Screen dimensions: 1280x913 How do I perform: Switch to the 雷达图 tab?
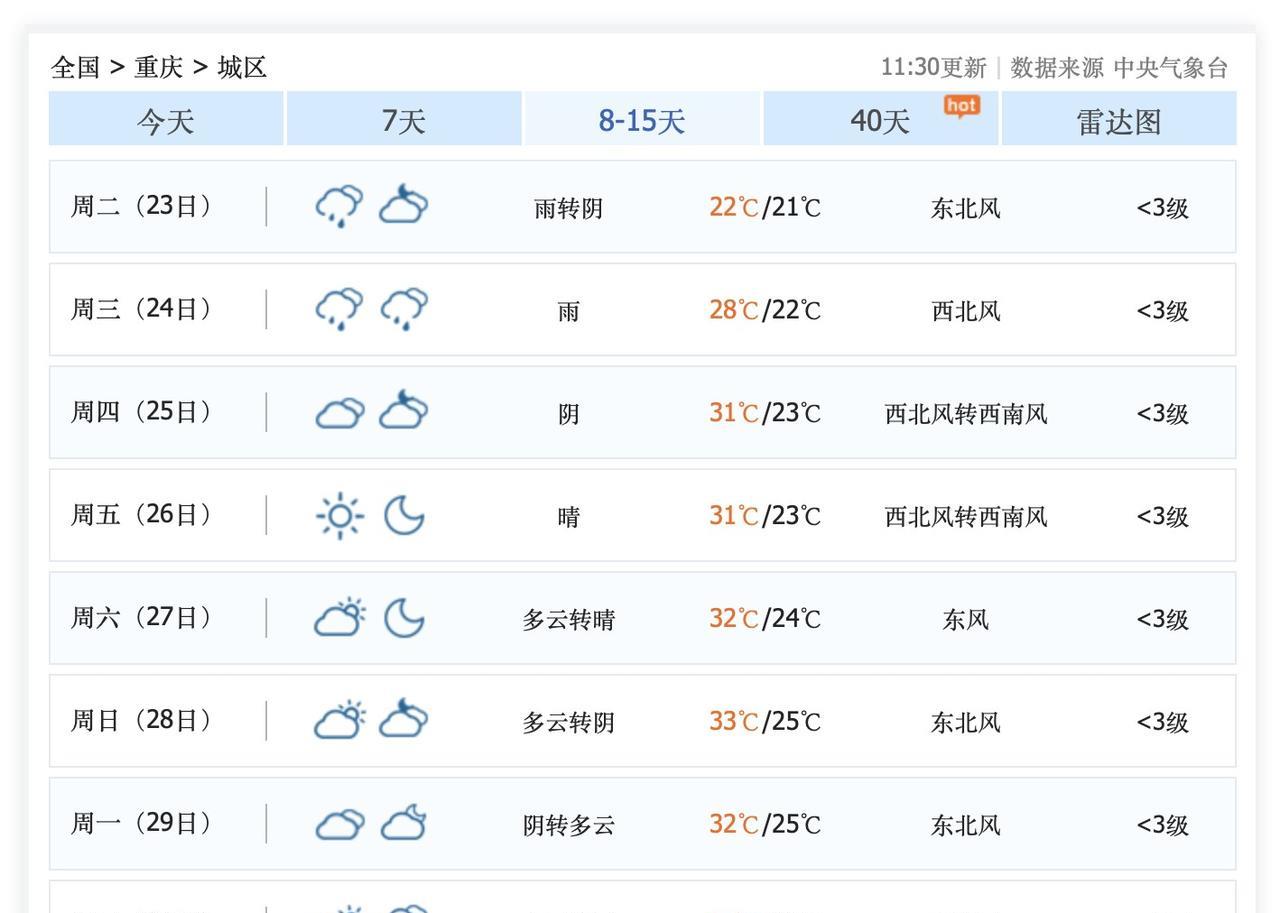coord(1119,121)
